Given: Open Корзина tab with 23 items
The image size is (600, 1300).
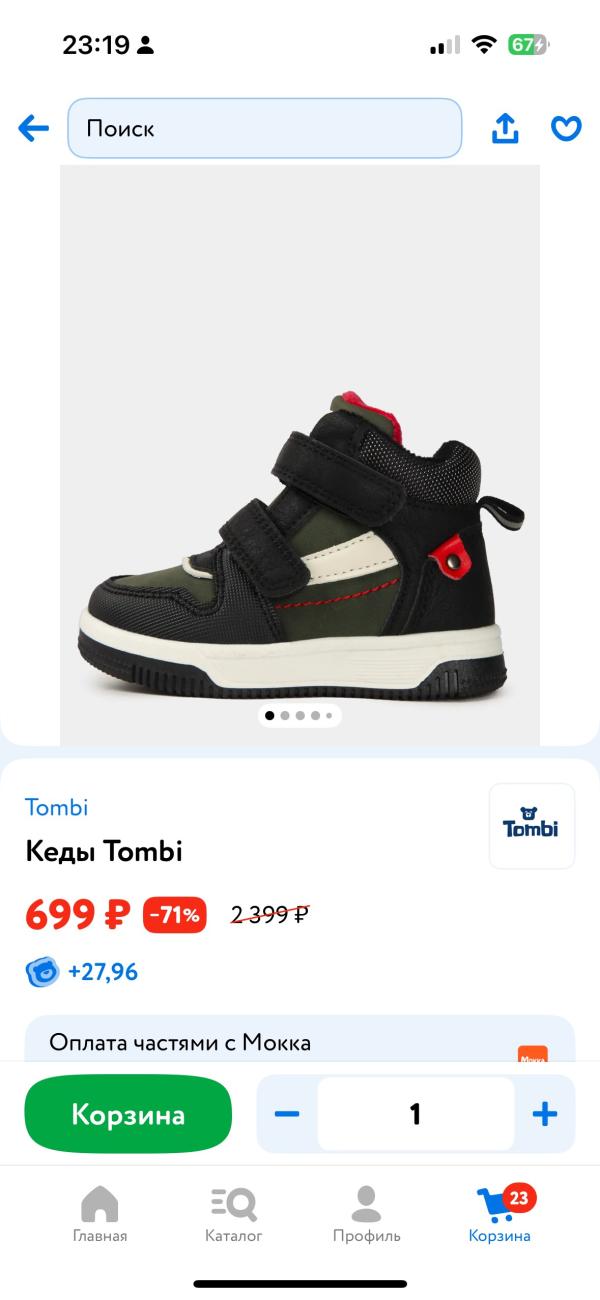Looking at the screenshot, I should coord(500,1214).
